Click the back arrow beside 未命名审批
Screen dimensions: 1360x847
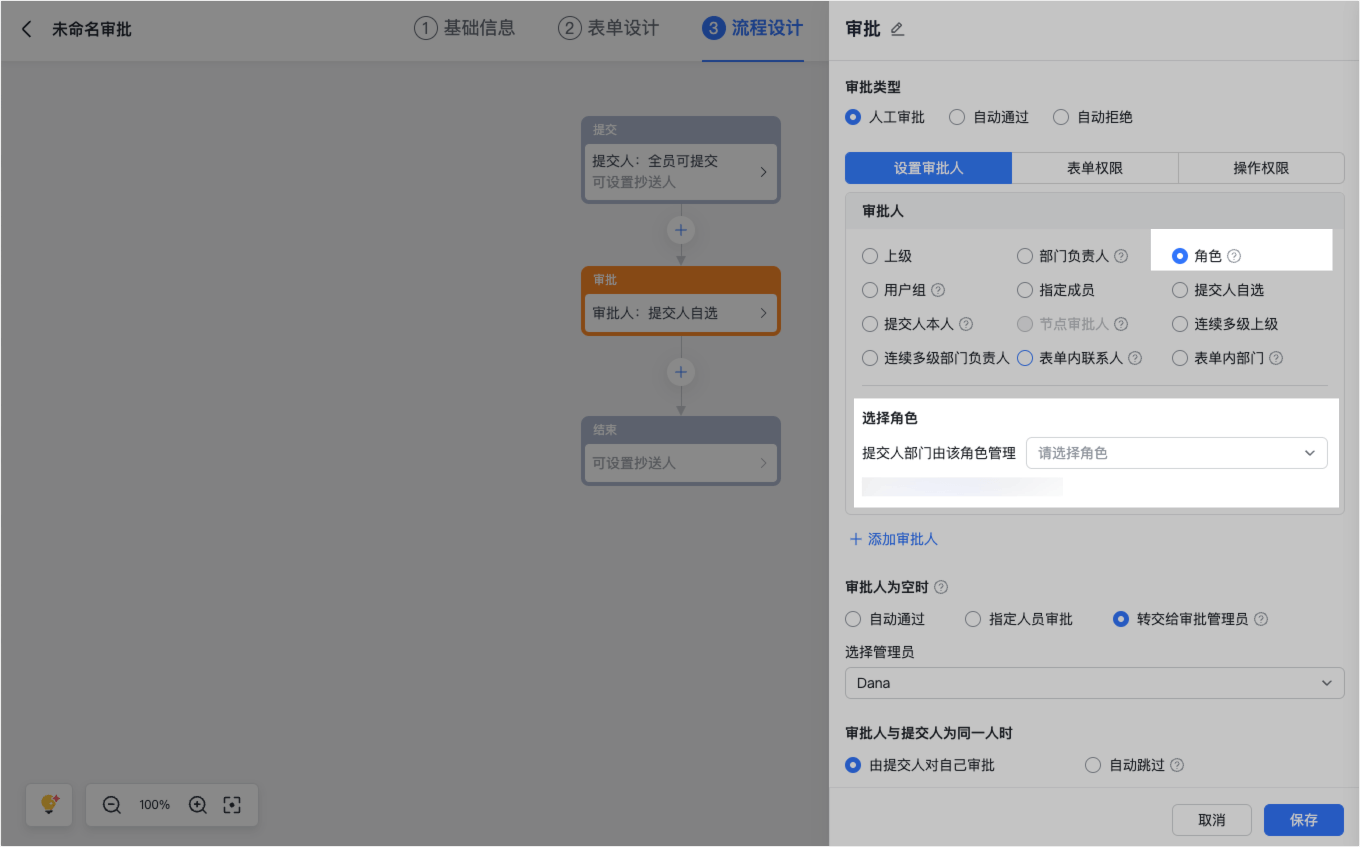(27, 29)
